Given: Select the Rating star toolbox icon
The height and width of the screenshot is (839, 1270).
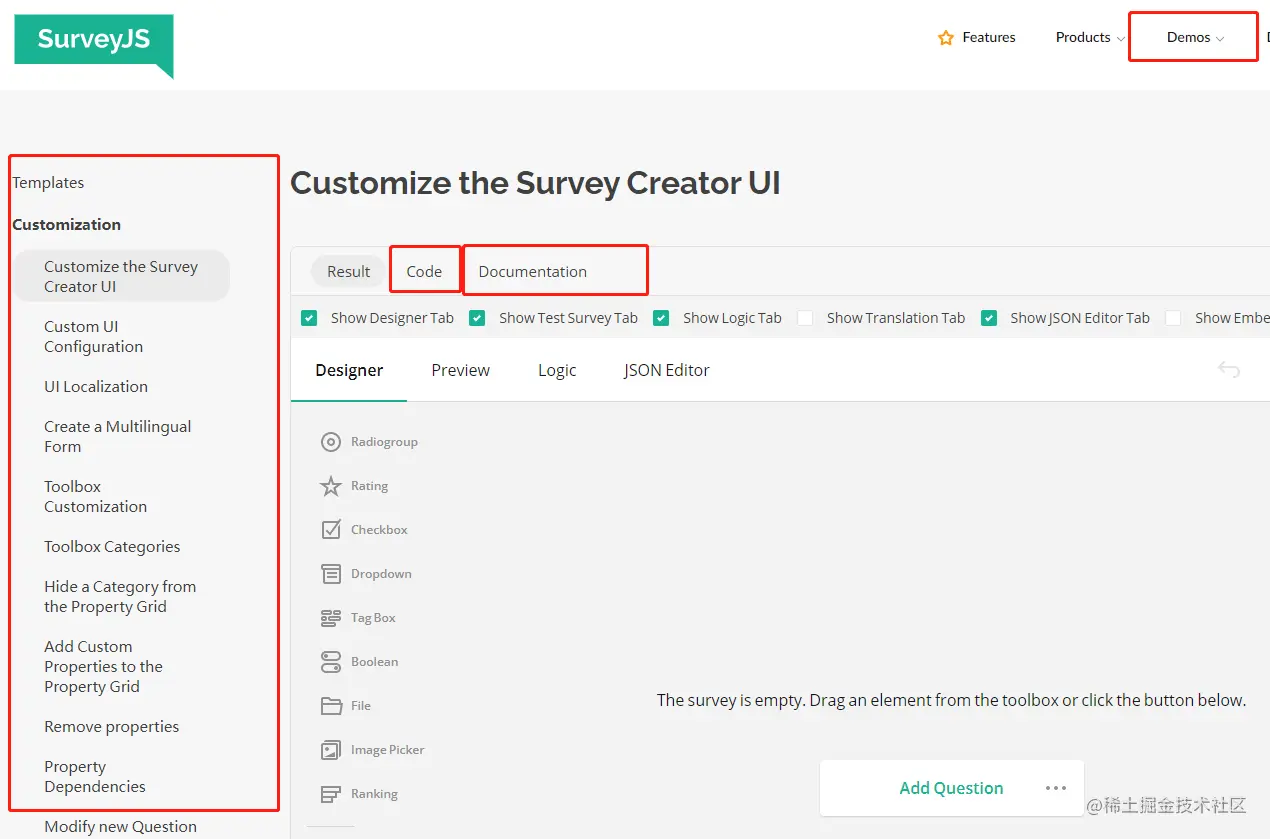Looking at the screenshot, I should click(x=331, y=486).
